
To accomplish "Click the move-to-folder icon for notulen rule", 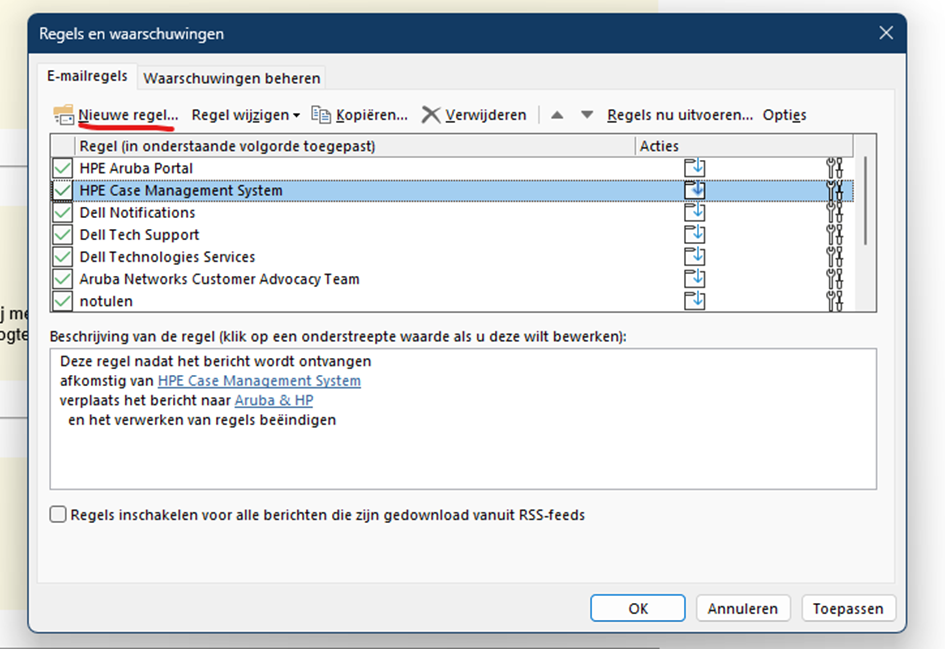I will pyautogui.click(x=694, y=300).
